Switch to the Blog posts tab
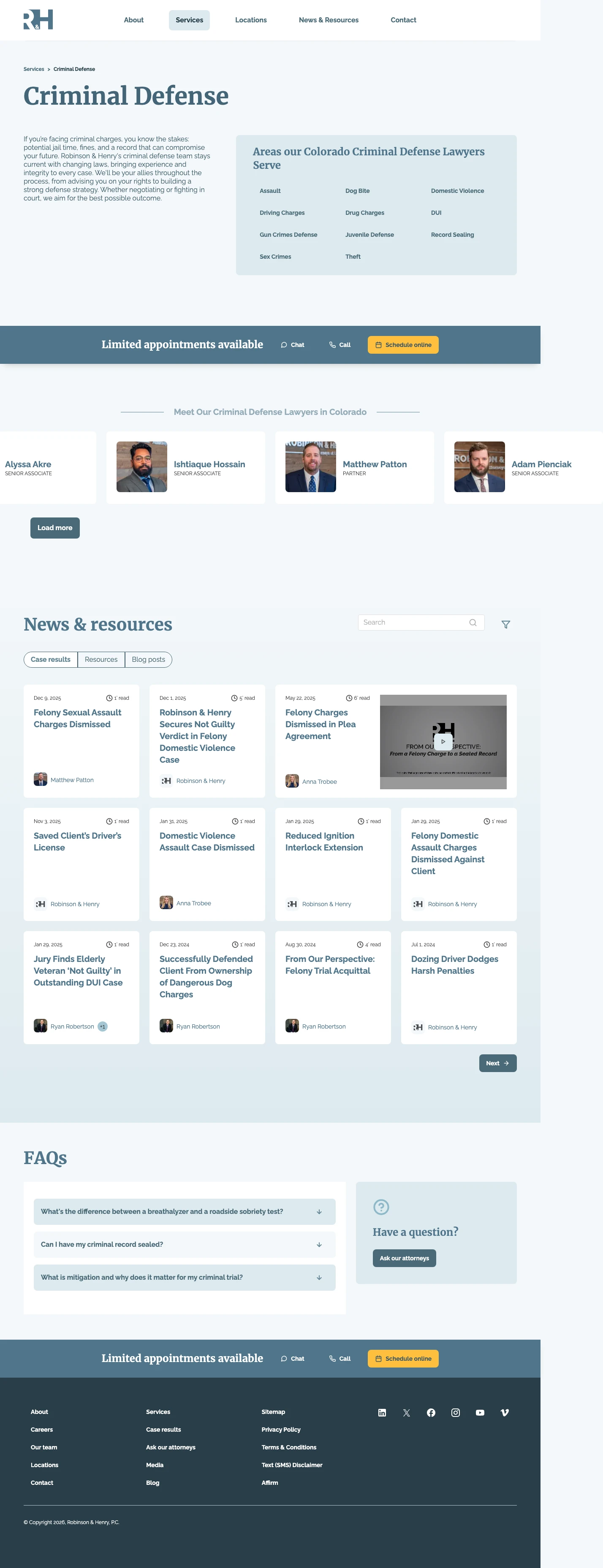Viewport: 603px width, 1568px height. 149,660
